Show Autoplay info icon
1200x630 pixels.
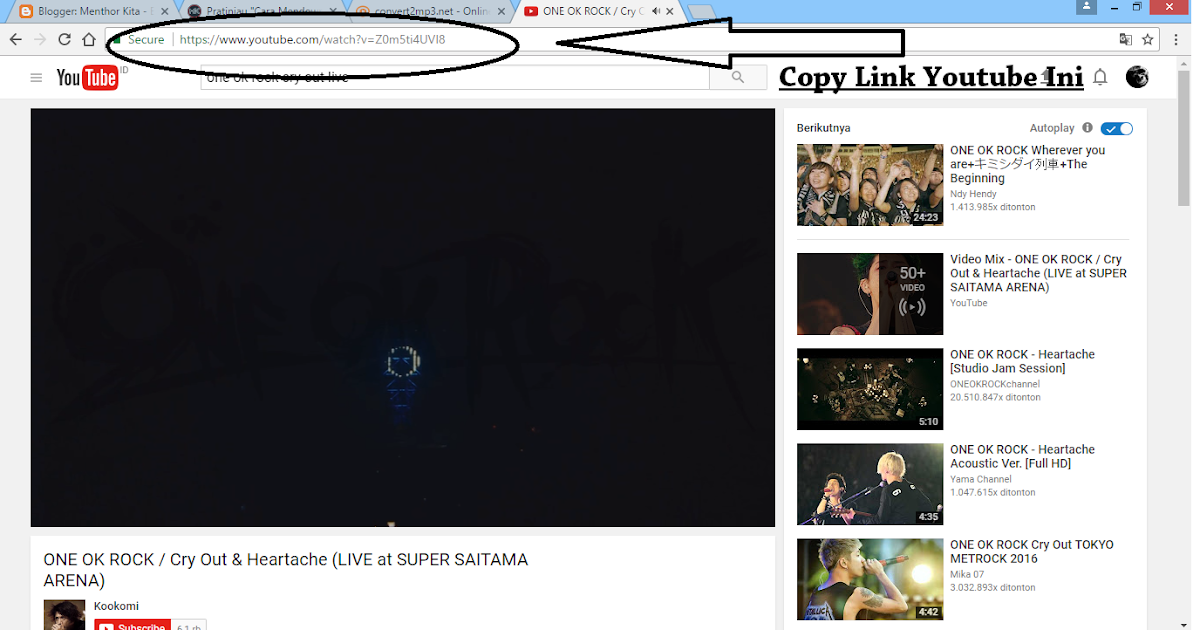[x=1088, y=128]
